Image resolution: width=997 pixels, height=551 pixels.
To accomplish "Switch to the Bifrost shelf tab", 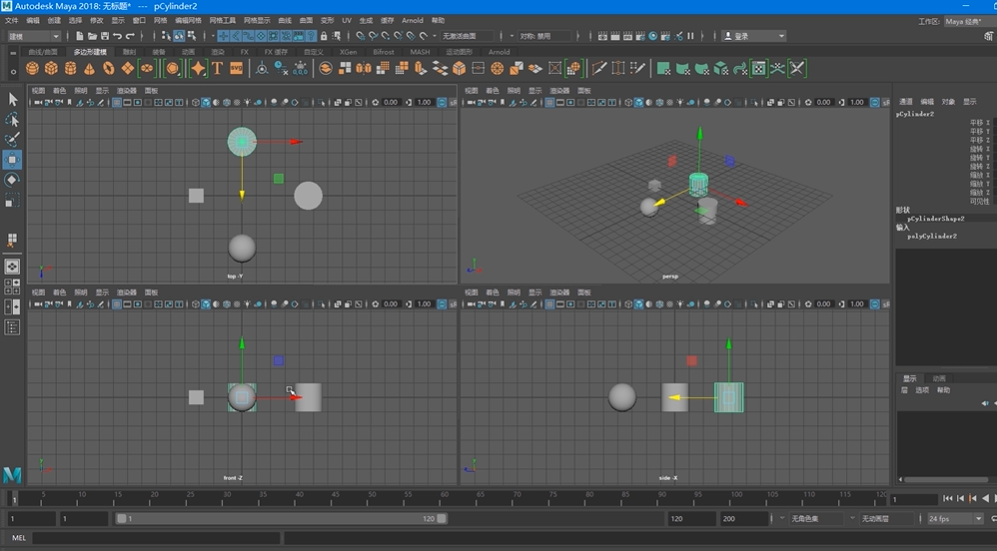I will 383,52.
